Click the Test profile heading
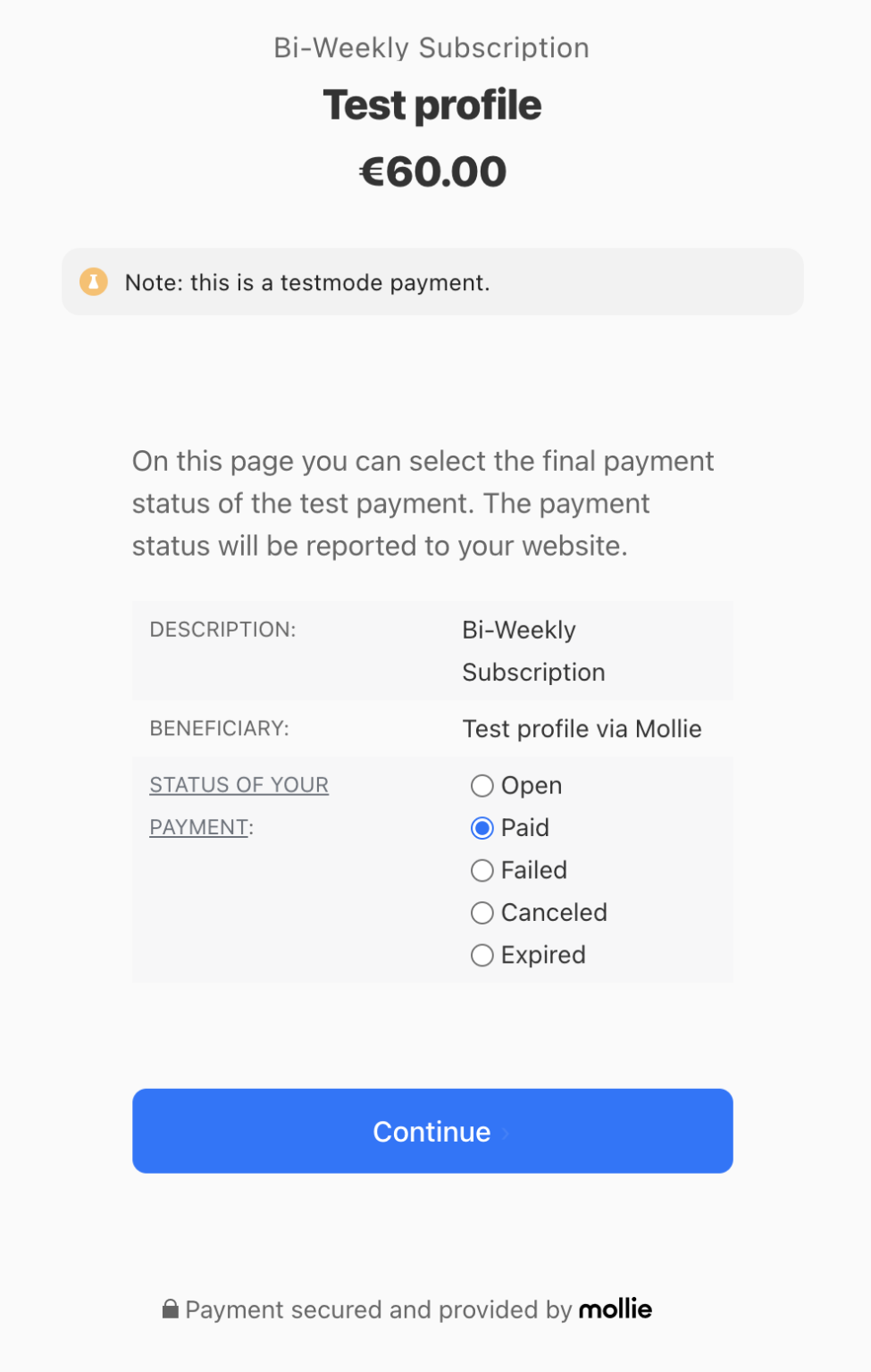Viewport: 871px width, 1372px height. (x=432, y=105)
